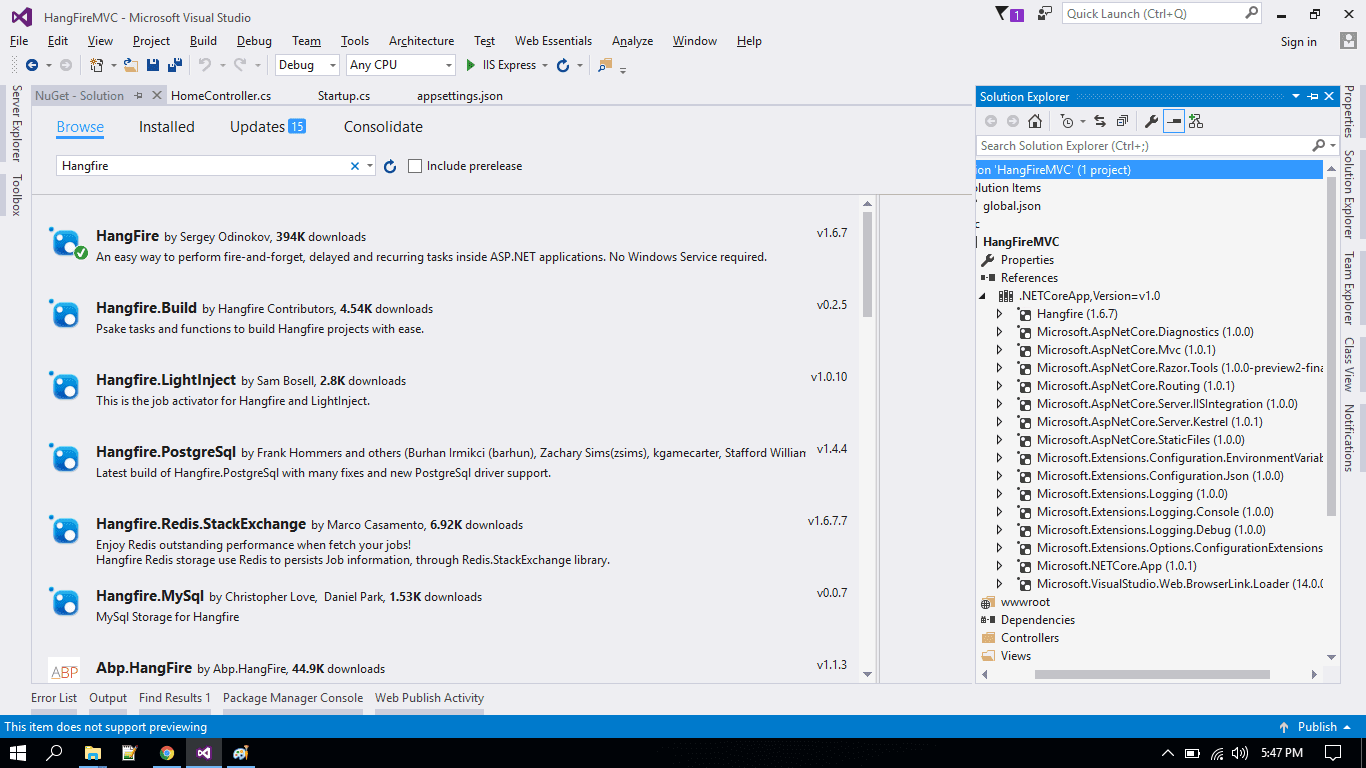Click the Properties wrench icon
This screenshot has height=768, width=1366.
[x=1151, y=121]
